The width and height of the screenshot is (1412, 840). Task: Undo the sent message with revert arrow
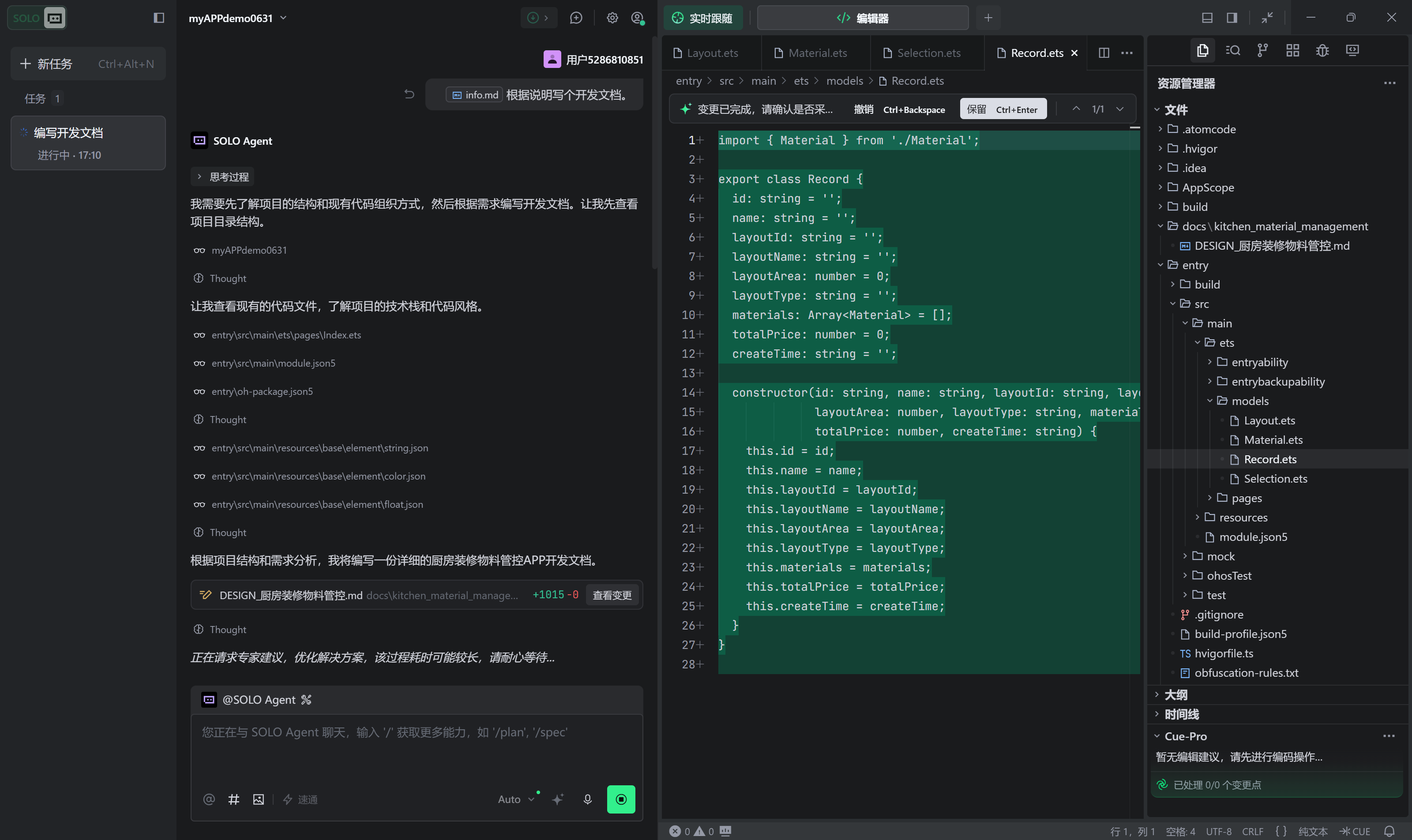pyautogui.click(x=409, y=94)
